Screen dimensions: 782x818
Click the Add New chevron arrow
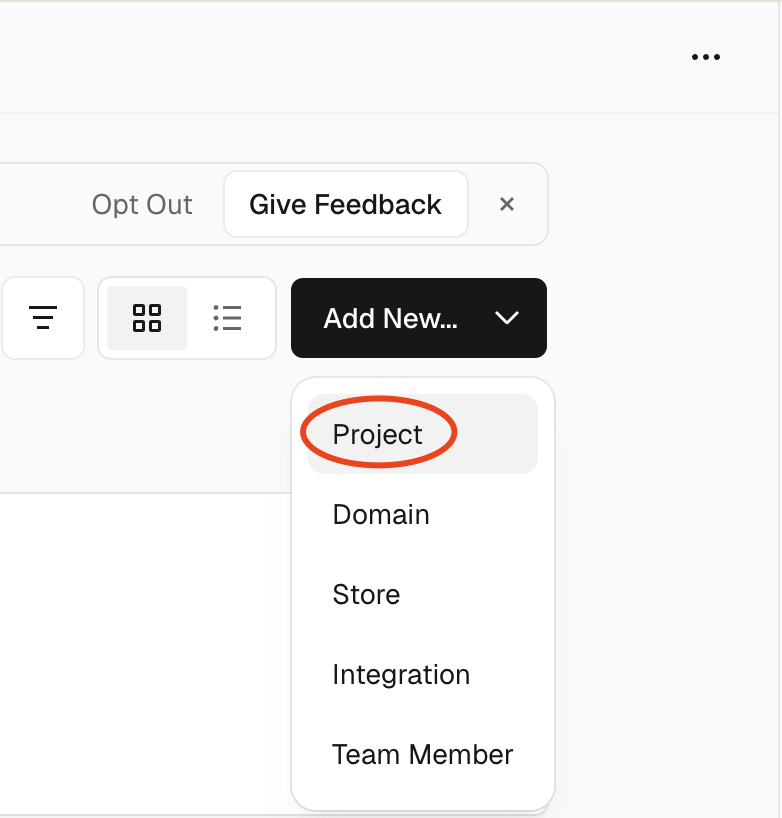point(507,318)
